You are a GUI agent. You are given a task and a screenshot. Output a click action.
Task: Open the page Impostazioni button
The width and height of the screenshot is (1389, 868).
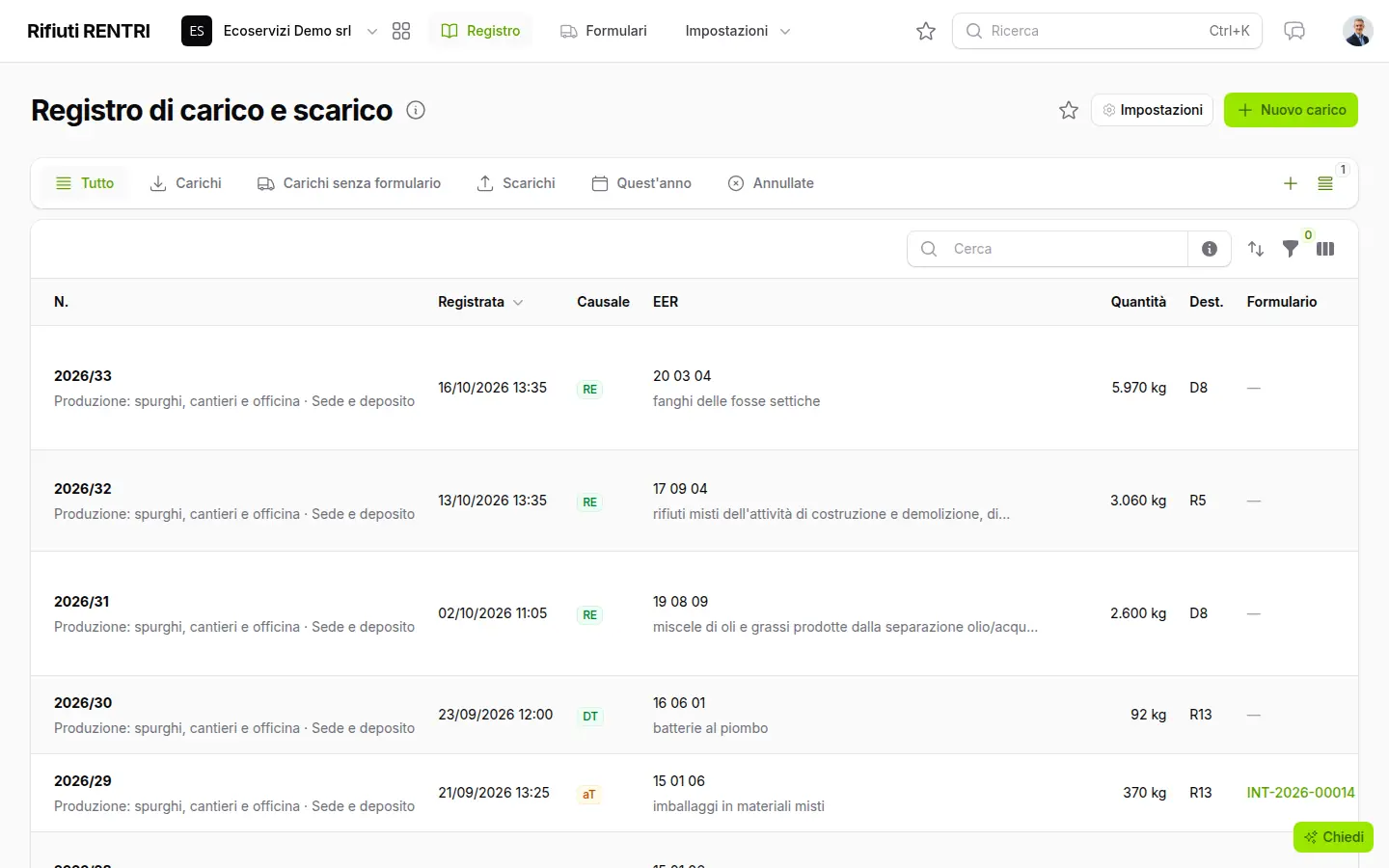[1152, 110]
